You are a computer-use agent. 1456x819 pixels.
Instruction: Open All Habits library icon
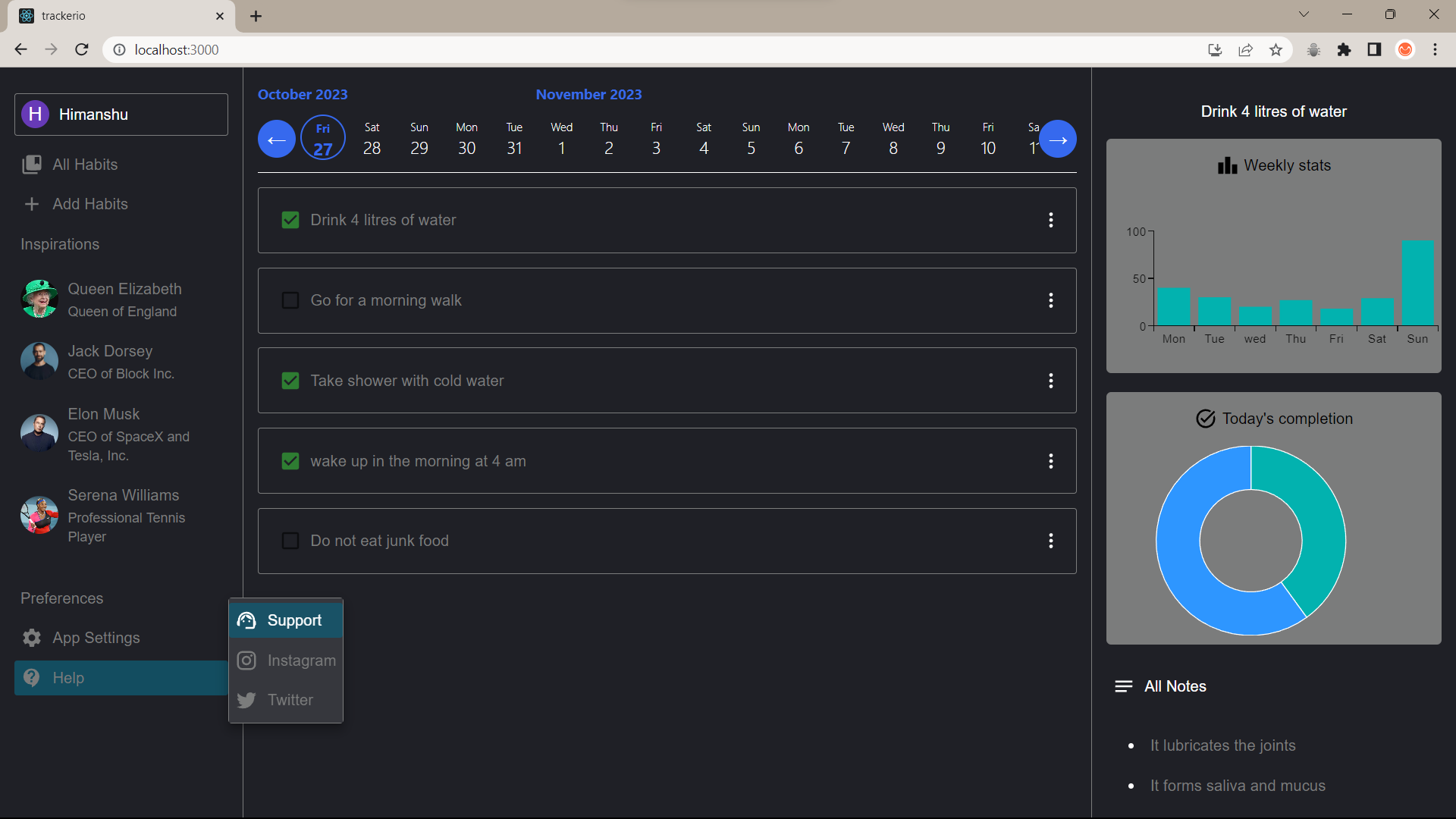tap(32, 165)
